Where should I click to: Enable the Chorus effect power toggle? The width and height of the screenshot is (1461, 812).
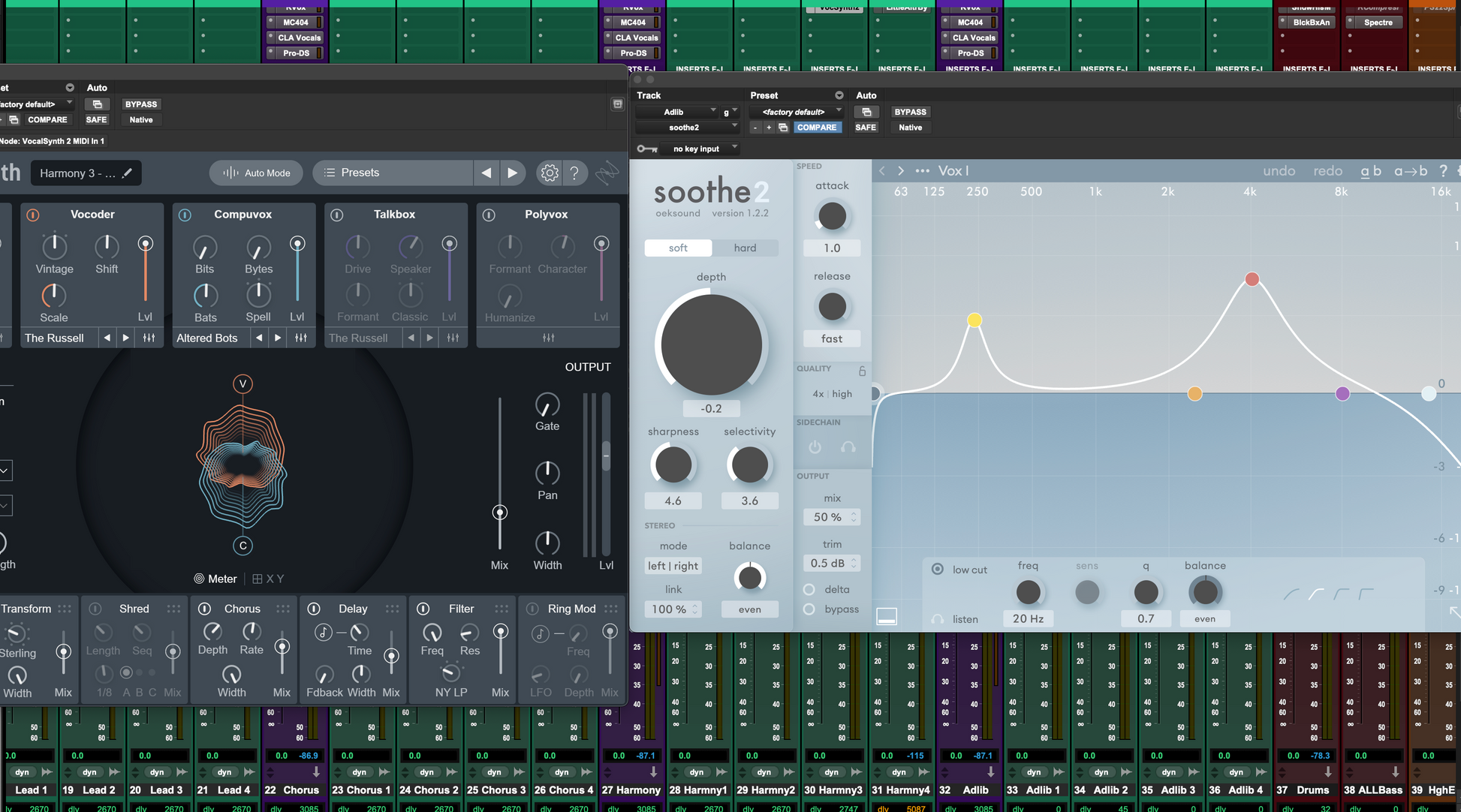[x=204, y=609]
